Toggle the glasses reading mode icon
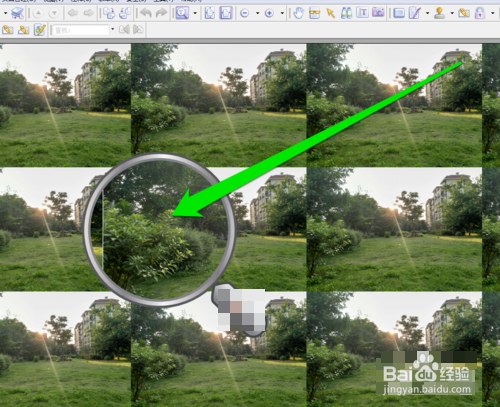Image resolution: width=500 pixels, height=407 pixels. tap(314, 13)
